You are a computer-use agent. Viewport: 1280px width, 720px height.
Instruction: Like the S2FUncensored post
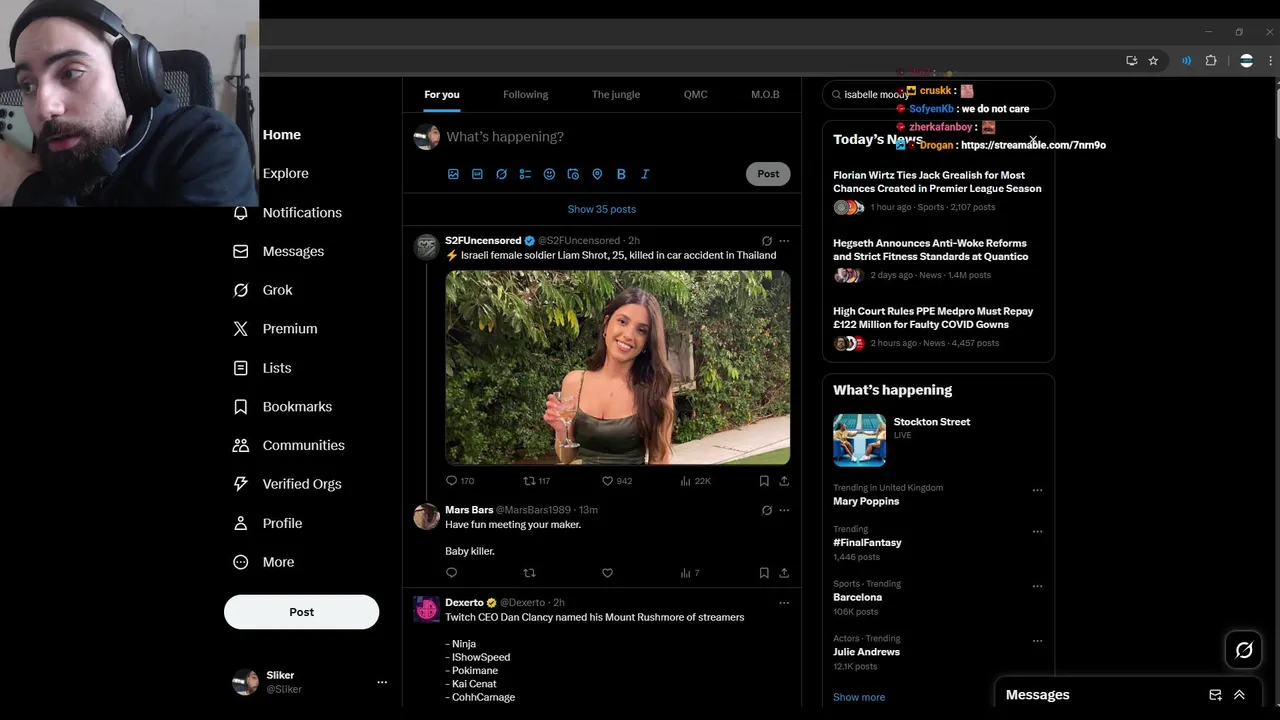[616, 481]
